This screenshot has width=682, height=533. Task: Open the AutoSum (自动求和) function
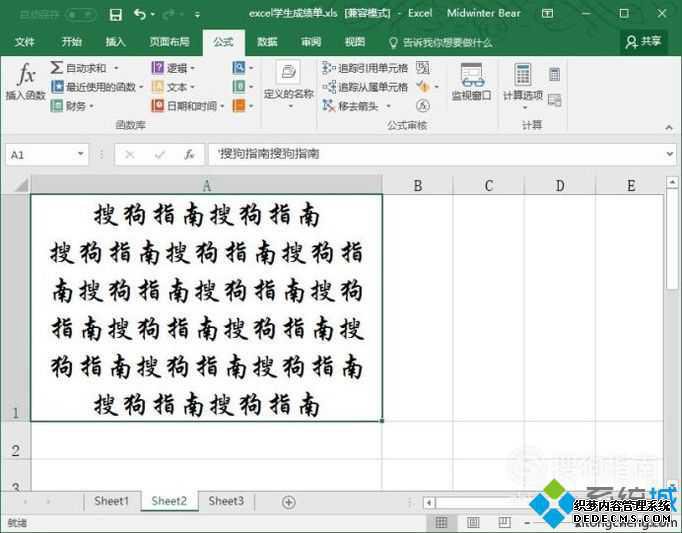pyautogui.click(x=79, y=68)
